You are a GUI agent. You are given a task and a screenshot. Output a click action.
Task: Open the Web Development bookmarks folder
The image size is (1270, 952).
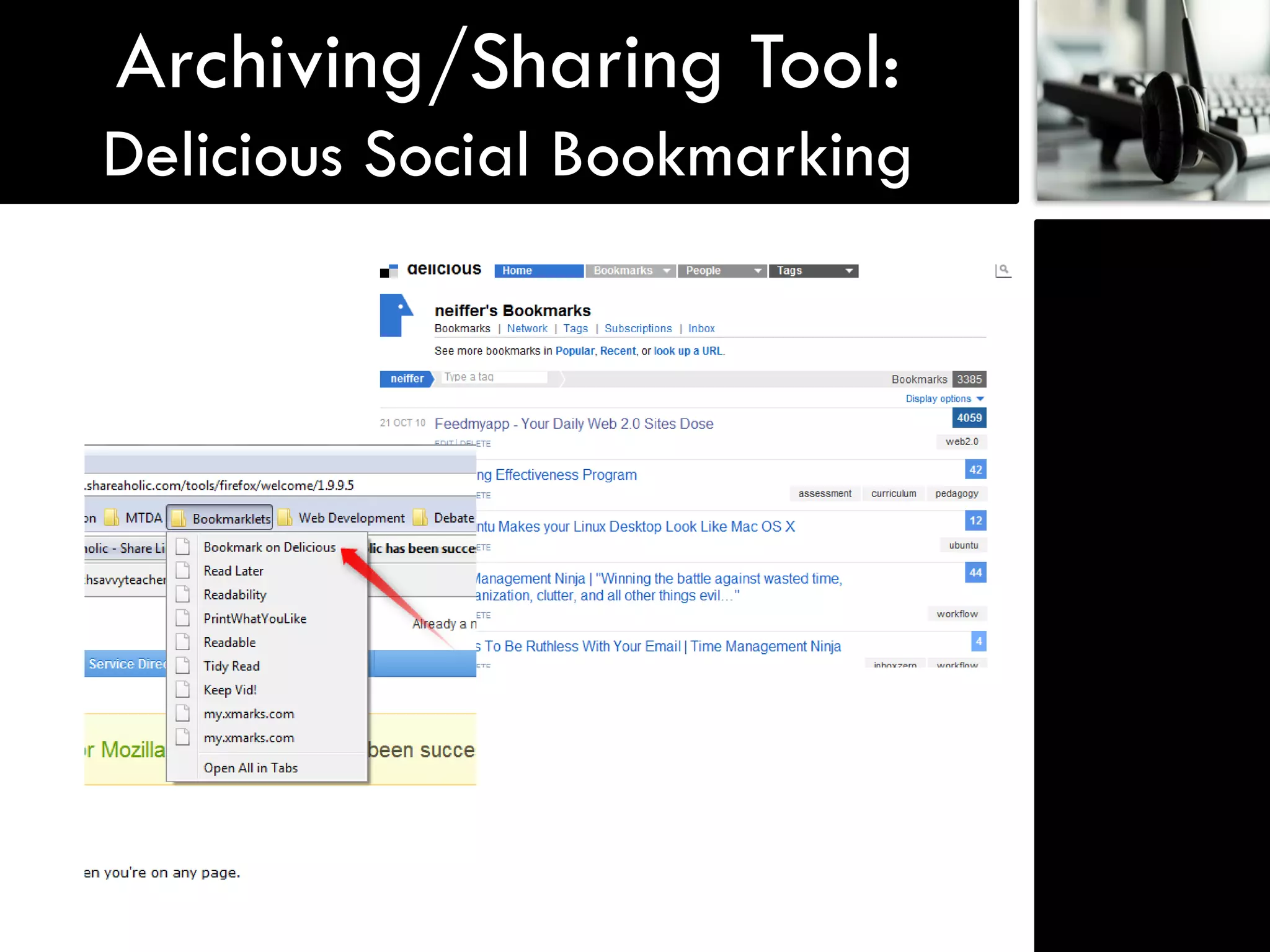pyautogui.click(x=341, y=518)
